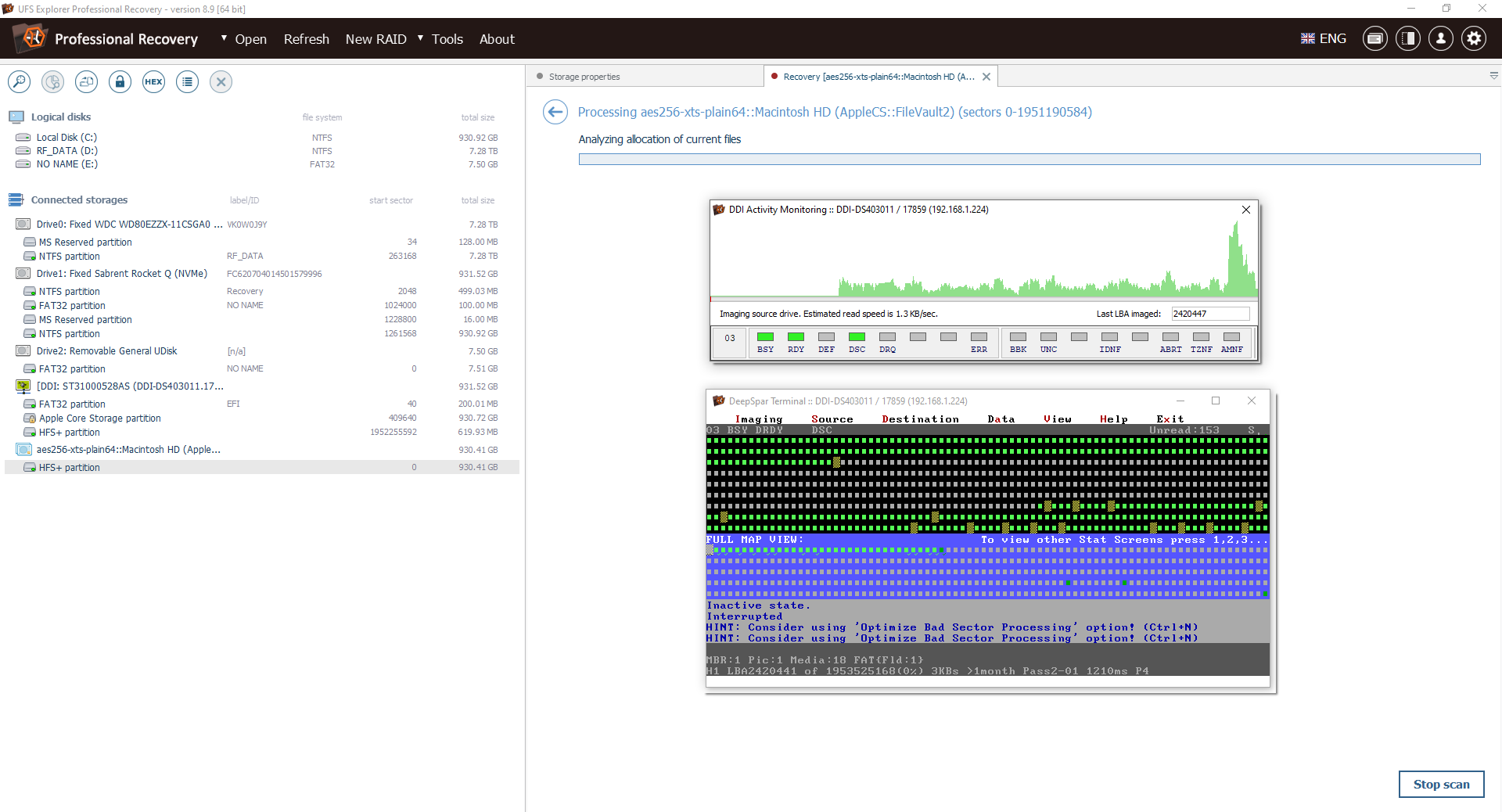The width and height of the screenshot is (1502, 812).
Task: Close the Recovery tab
Action: coord(986,77)
